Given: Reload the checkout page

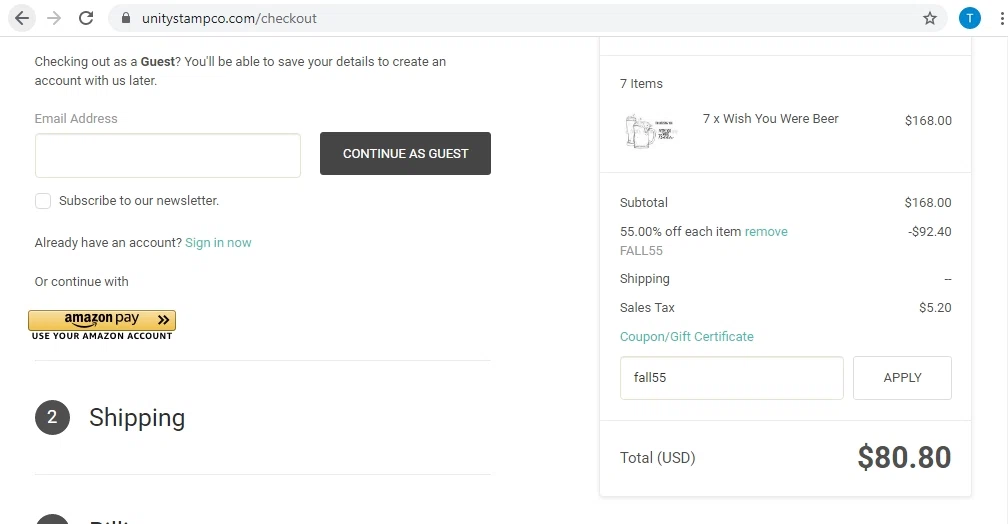Looking at the screenshot, I should [86, 18].
